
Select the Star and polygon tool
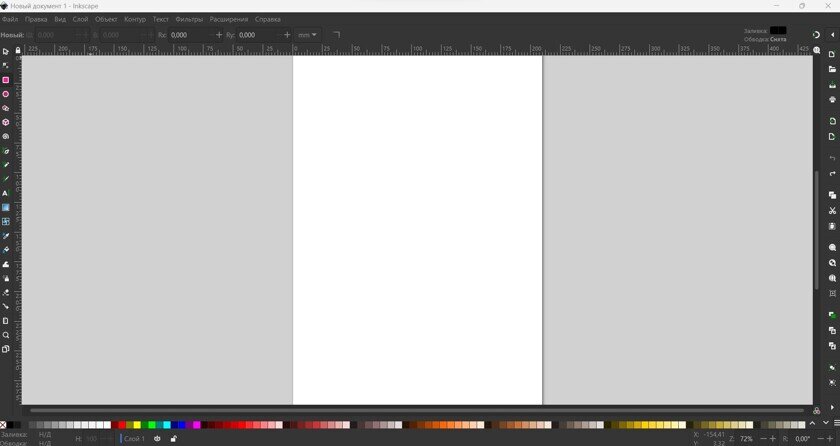(x=5, y=108)
